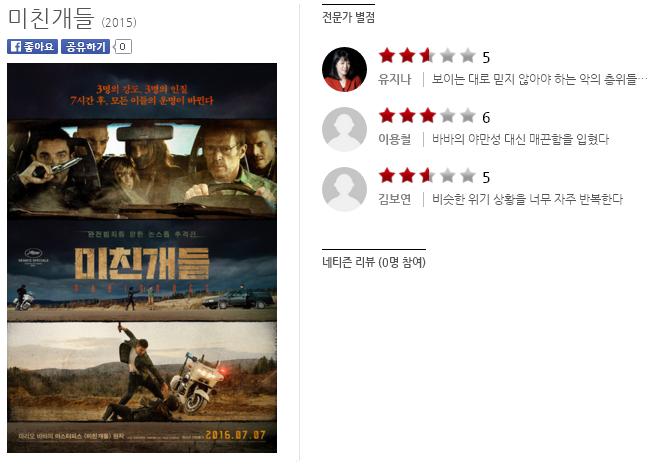Click the three-star rating in 이용철's review
Screen dimensions: 662x464
[x=427, y=116]
